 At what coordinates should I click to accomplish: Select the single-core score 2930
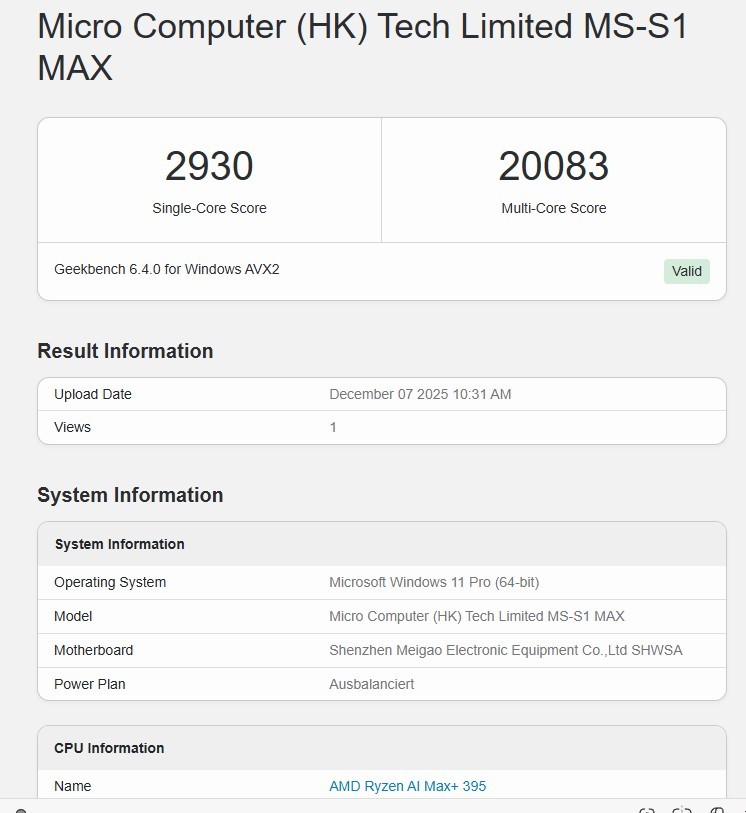pos(209,166)
